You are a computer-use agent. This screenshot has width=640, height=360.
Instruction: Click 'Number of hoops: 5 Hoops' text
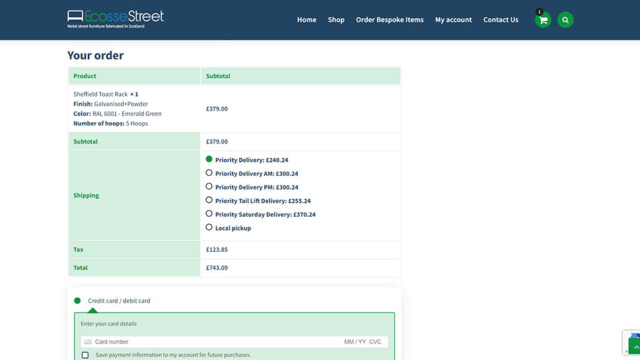pyautogui.click(x=111, y=124)
